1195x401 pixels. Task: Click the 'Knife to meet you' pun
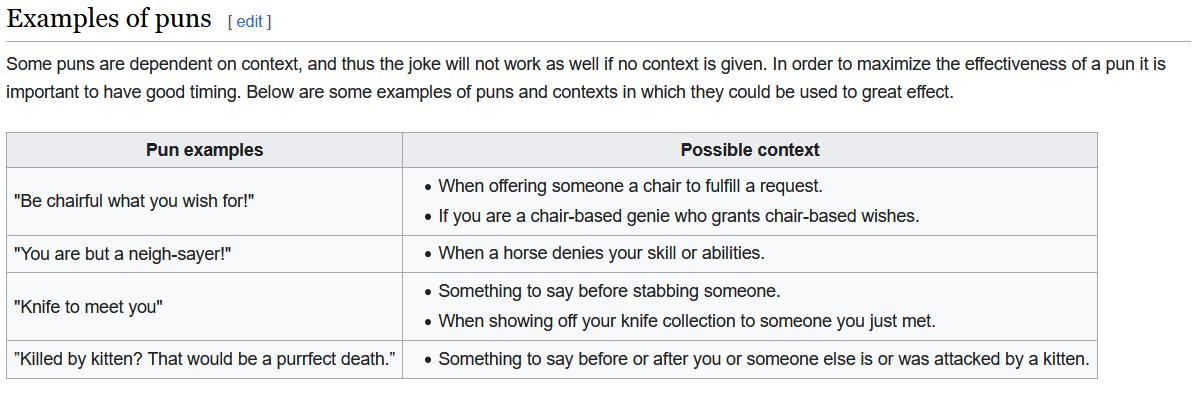click(88, 307)
